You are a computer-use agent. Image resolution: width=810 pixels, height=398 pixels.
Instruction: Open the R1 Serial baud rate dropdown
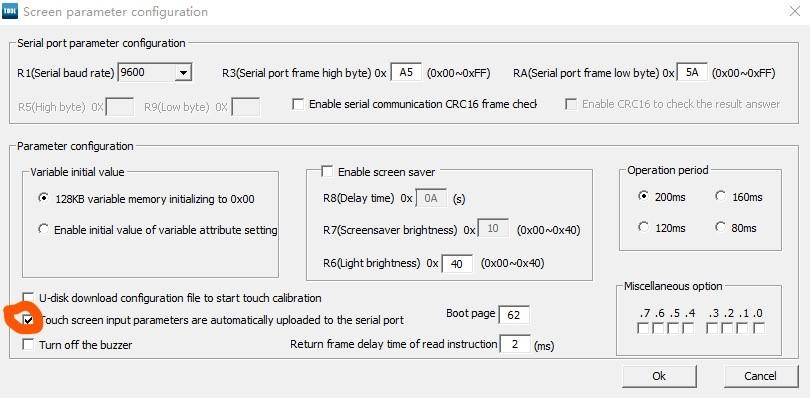(x=182, y=73)
